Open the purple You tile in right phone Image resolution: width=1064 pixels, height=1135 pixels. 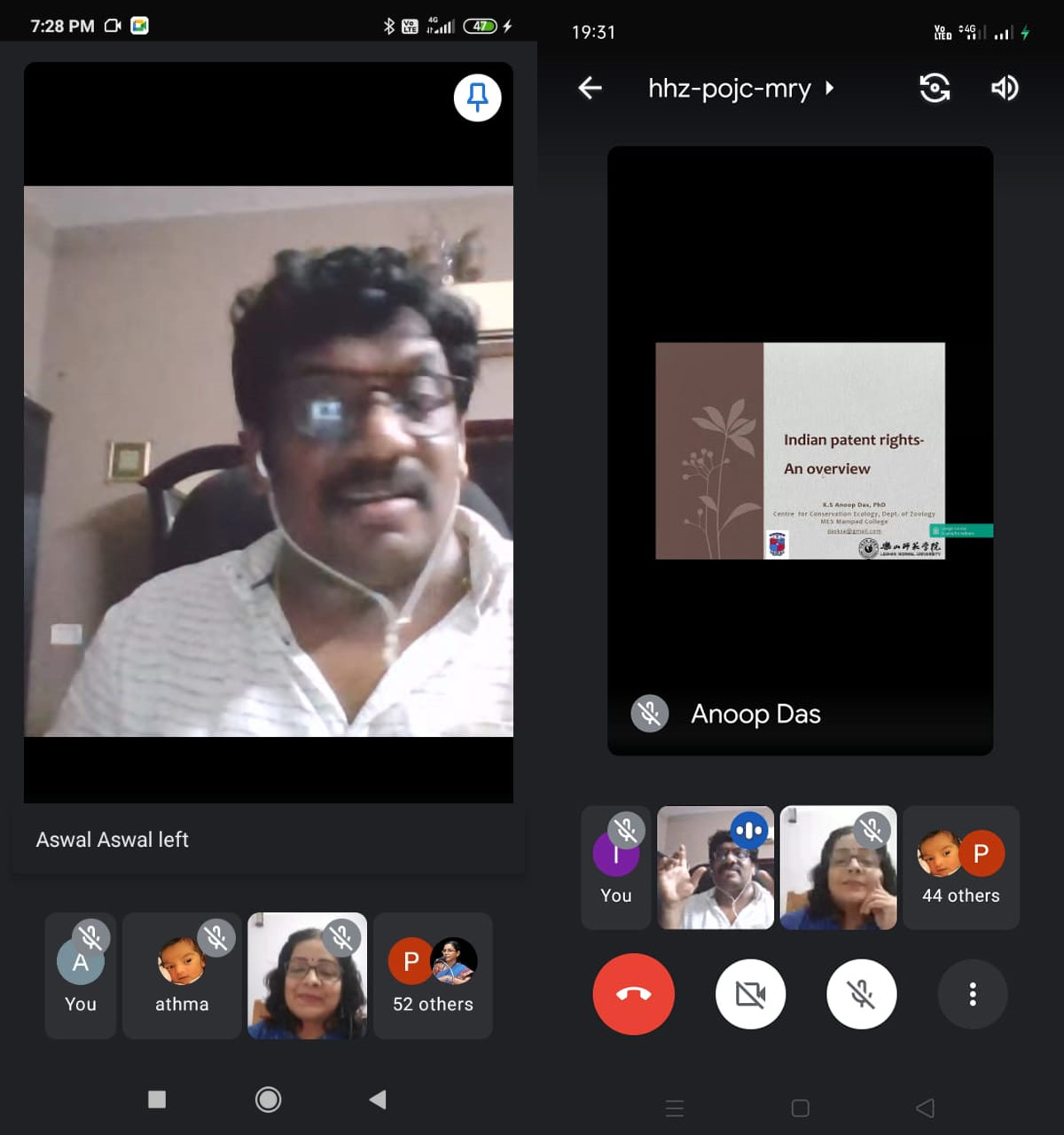616,868
